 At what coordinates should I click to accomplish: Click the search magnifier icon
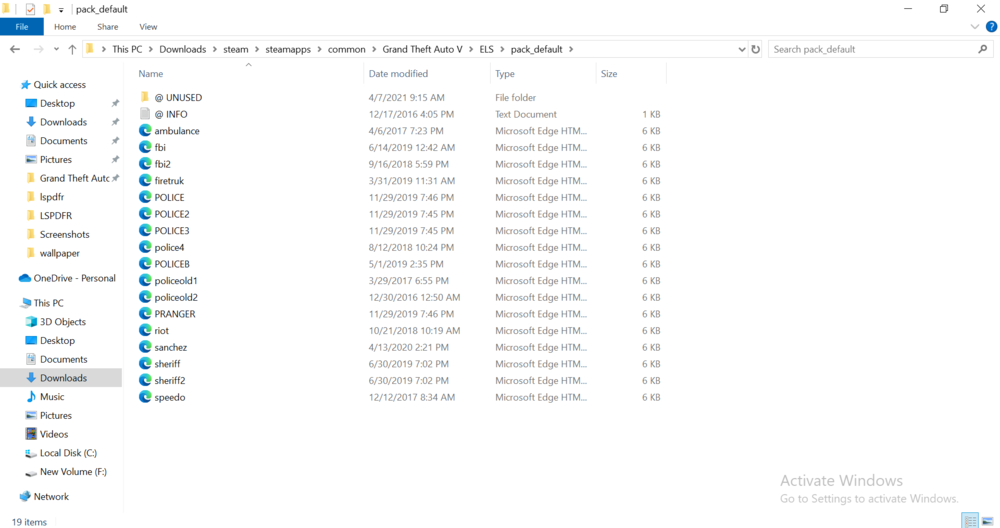point(983,49)
